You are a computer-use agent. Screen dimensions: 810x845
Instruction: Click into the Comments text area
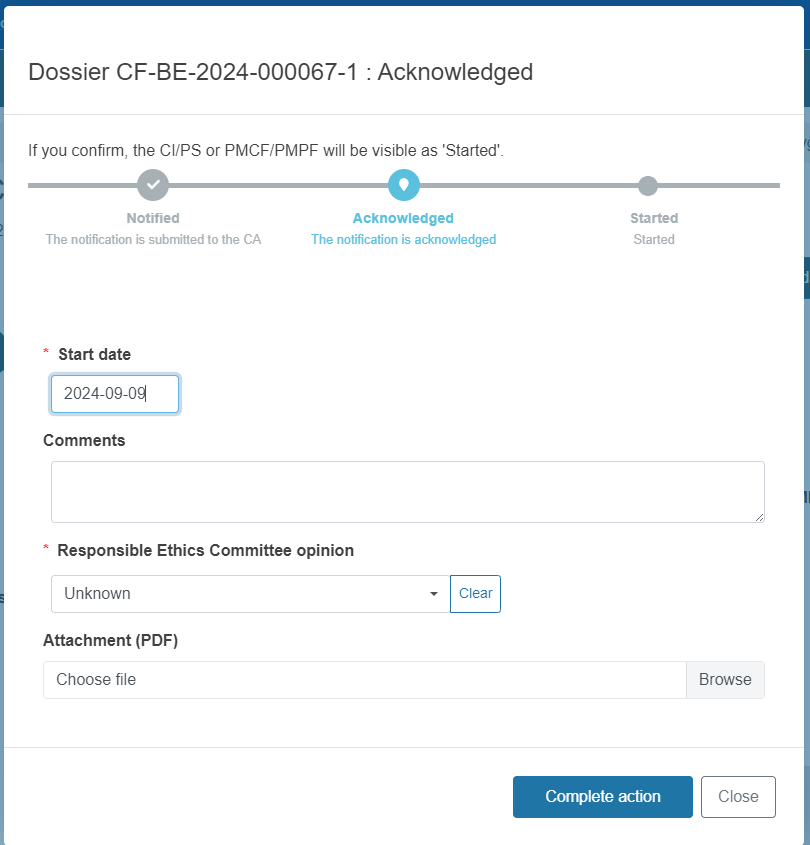click(407, 491)
